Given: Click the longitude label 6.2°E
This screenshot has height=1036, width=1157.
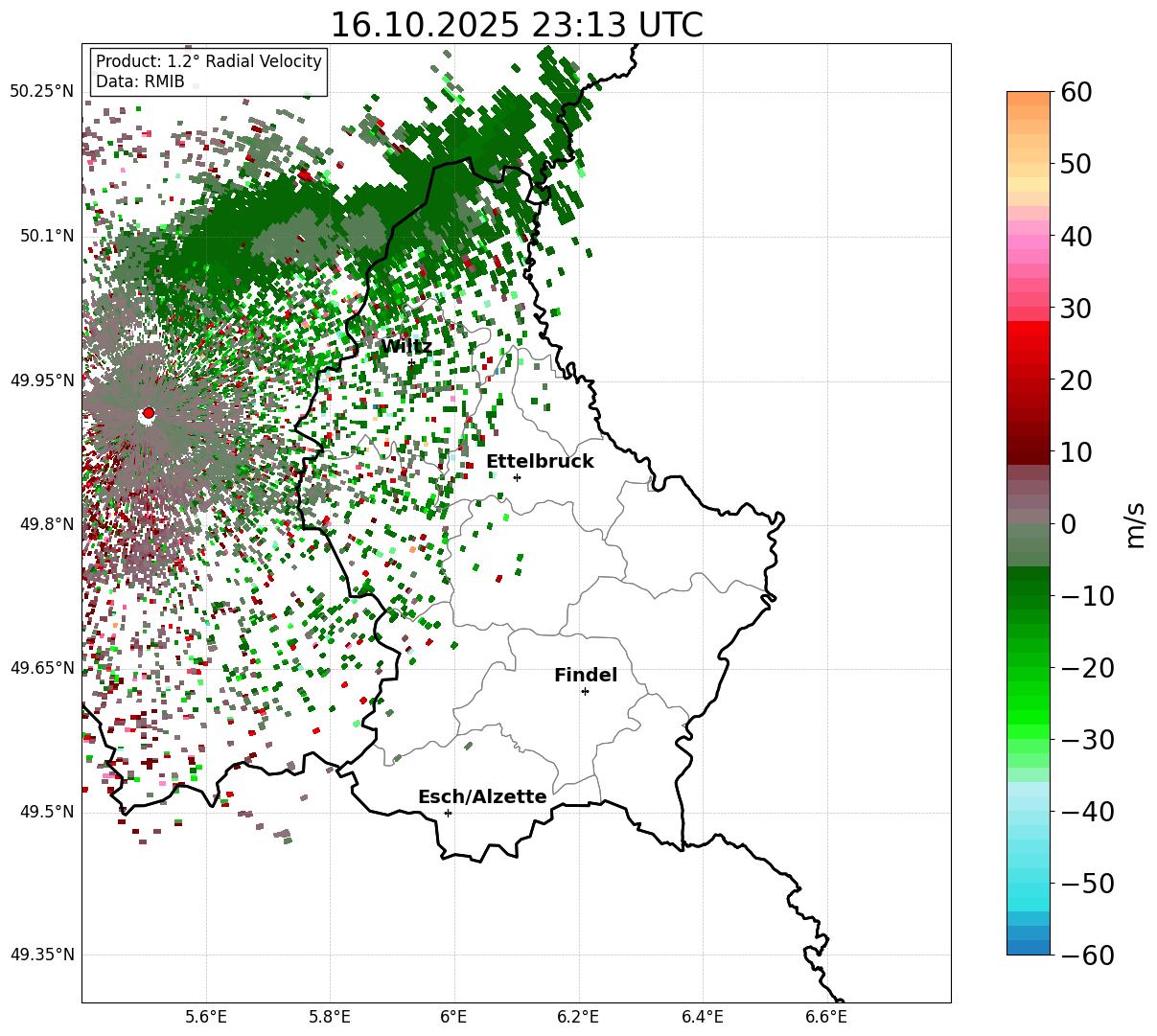Looking at the screenshot, I should tap(579, 1018).
